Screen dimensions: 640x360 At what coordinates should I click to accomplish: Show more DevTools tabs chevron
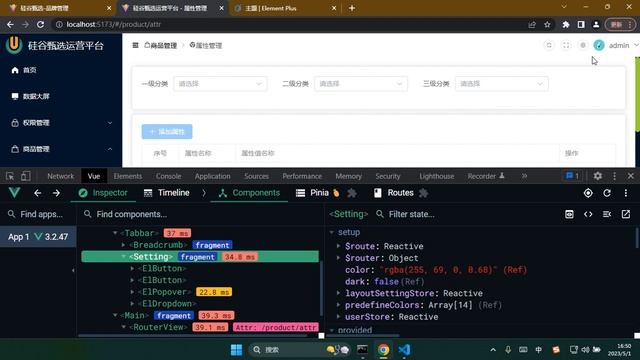[524, 176]
